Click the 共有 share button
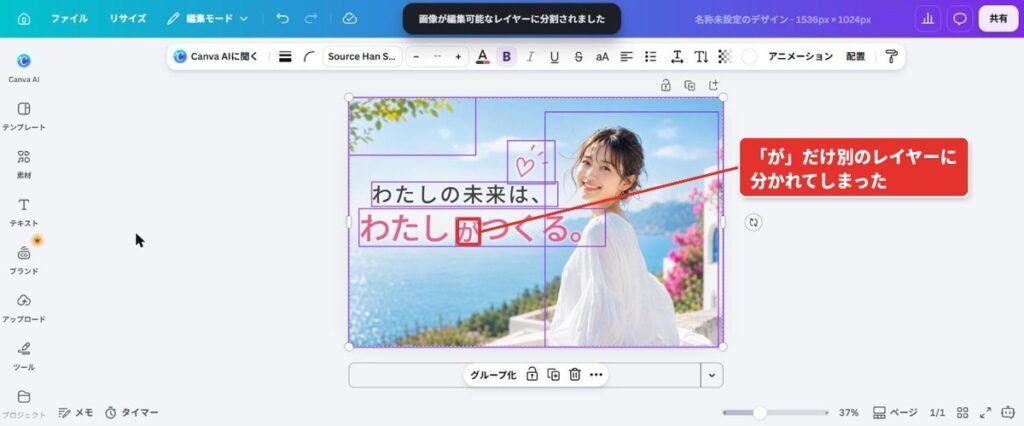This screenshot has width=1024, height=426. click(998, 19)
